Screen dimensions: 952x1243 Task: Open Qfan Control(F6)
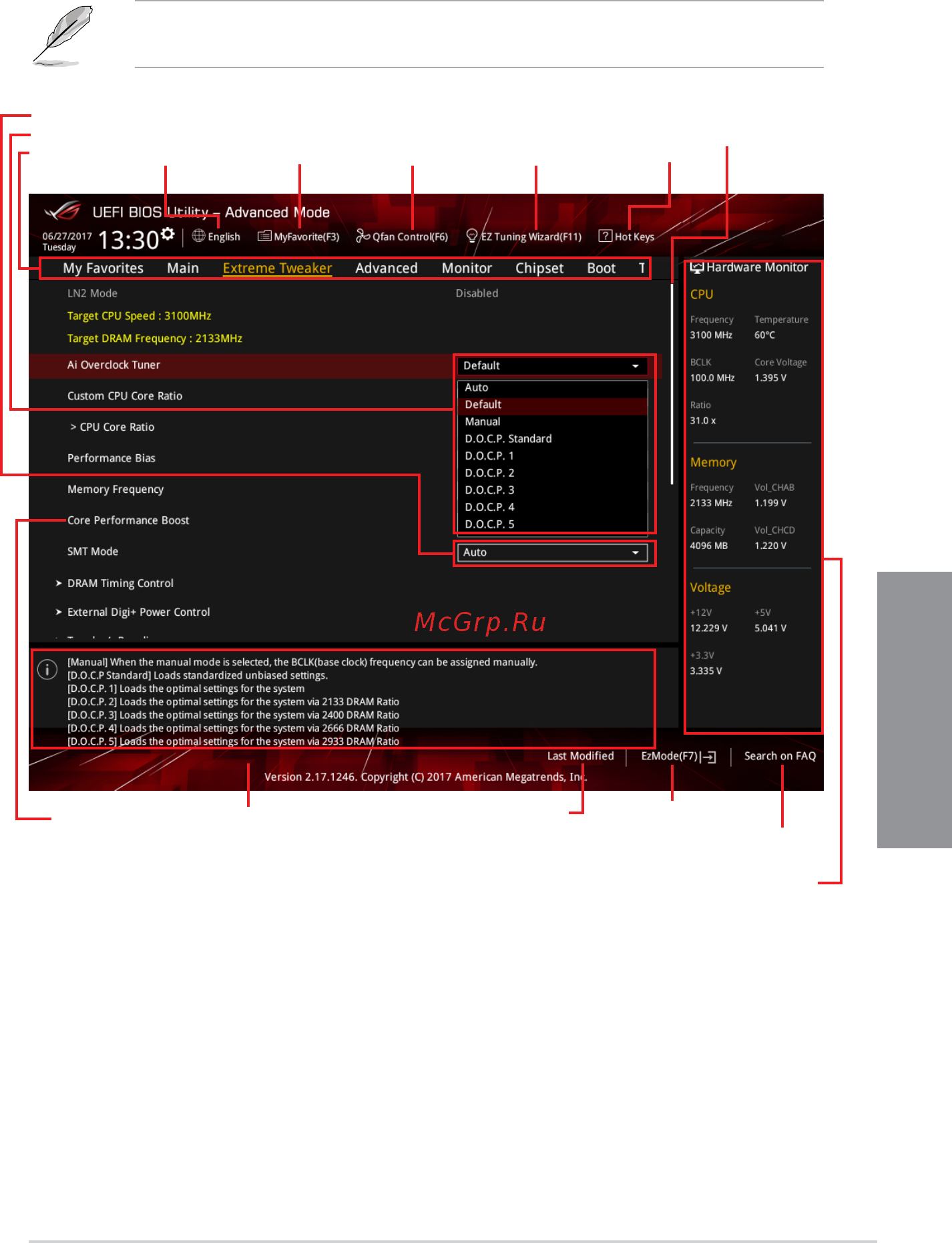[x=402, y=236]
